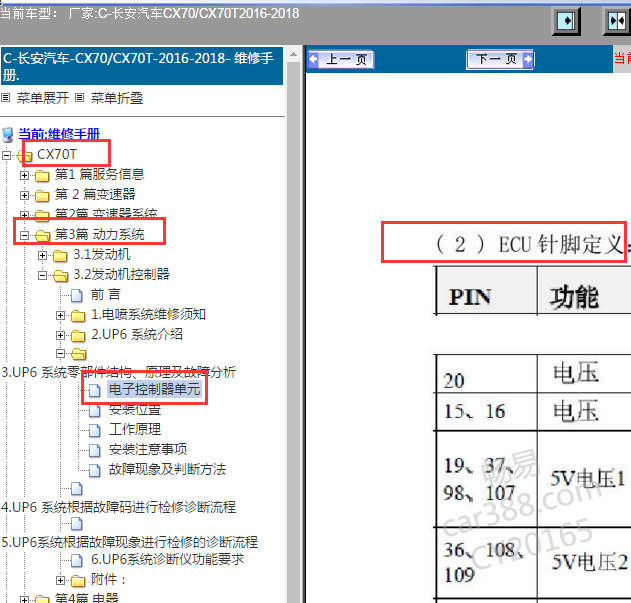Click folder icon of 3.1发动机
The image size is (631, 603).
pos(60,256)
